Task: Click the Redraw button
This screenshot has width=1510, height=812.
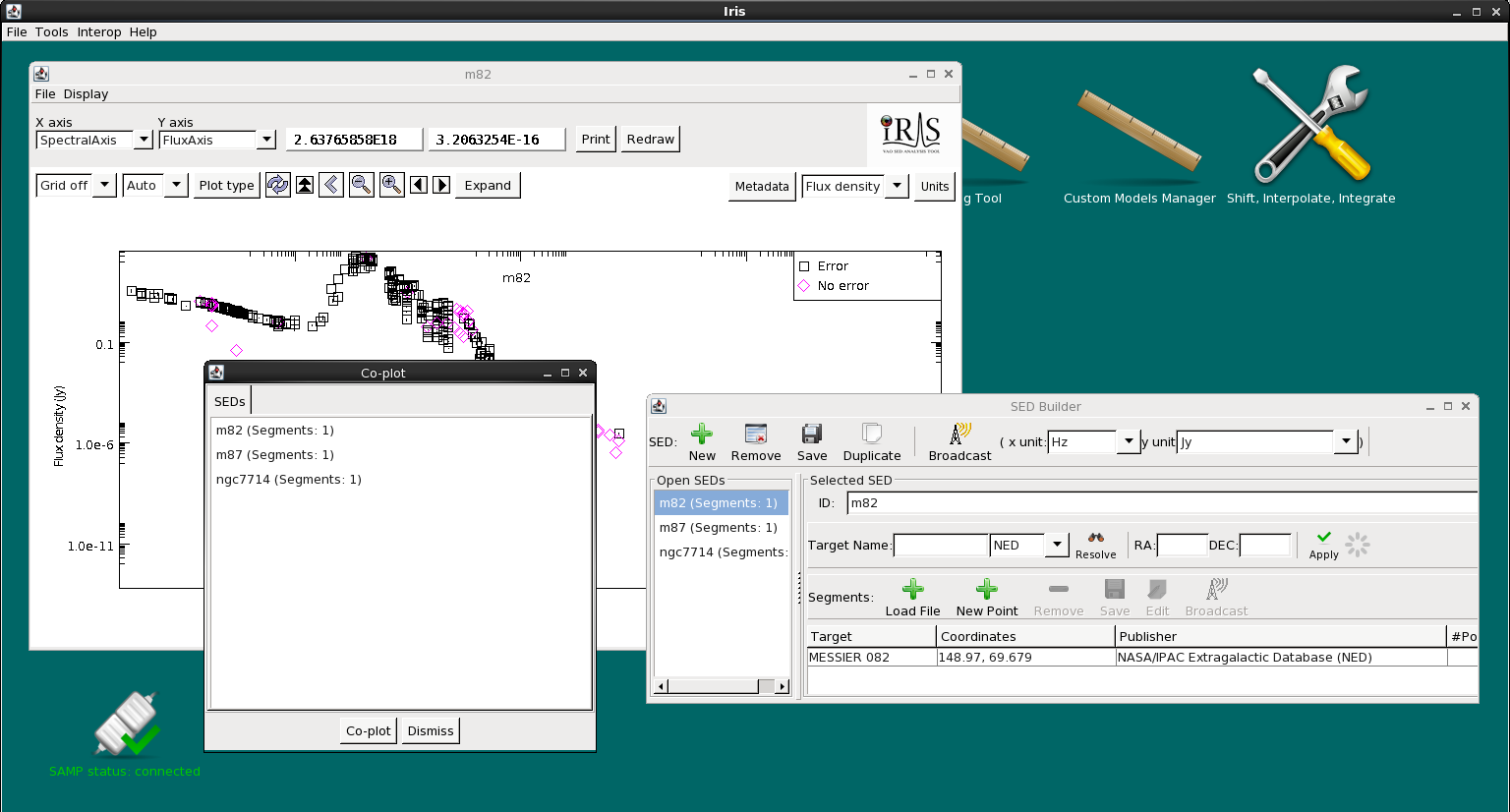Action: point(651,139)
